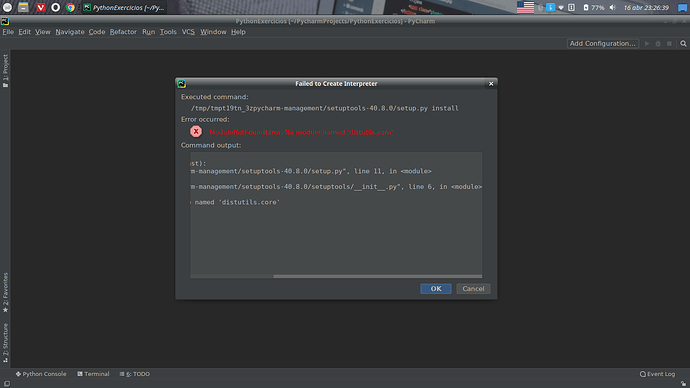Click the blue show-desktop icon in tray
The width and height of the screenshot is (690, 388).
pyautogui.click(x=683, y=7)
